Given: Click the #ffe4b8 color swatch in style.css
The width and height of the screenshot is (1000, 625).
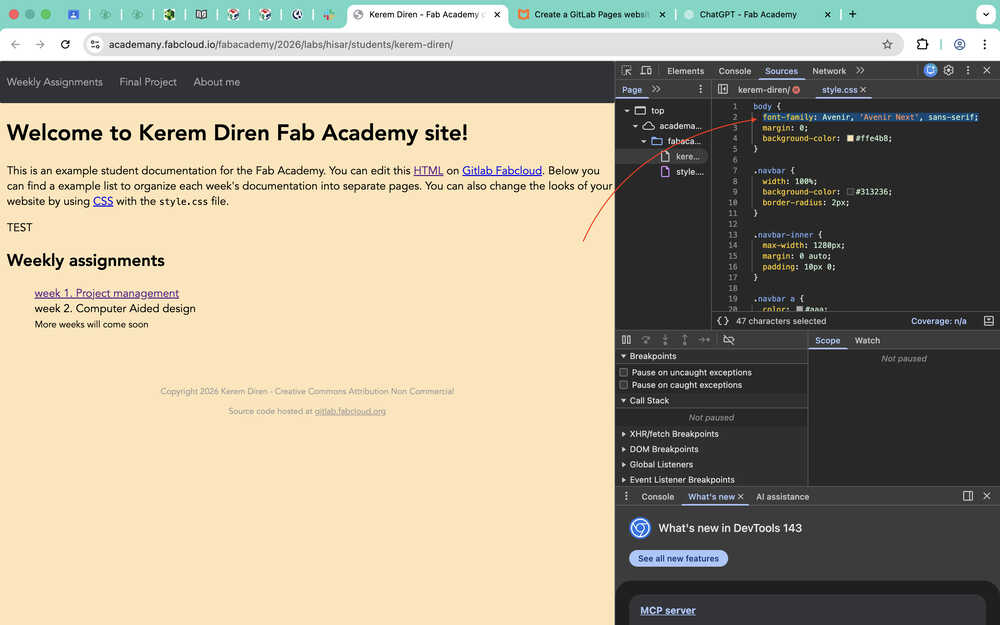Looking at the screenshot, I should tap(850, 138).
